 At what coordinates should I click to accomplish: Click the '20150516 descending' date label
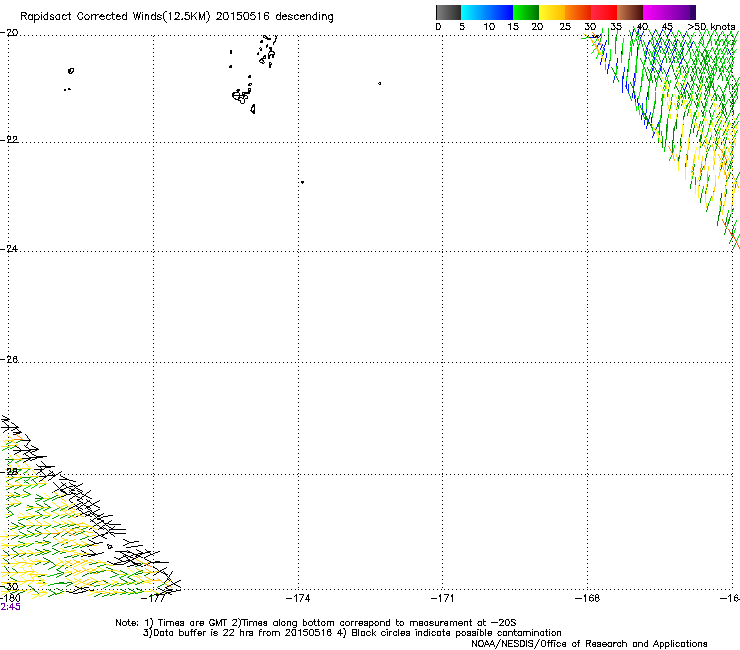pyautogui.click(x=274, y=16)
